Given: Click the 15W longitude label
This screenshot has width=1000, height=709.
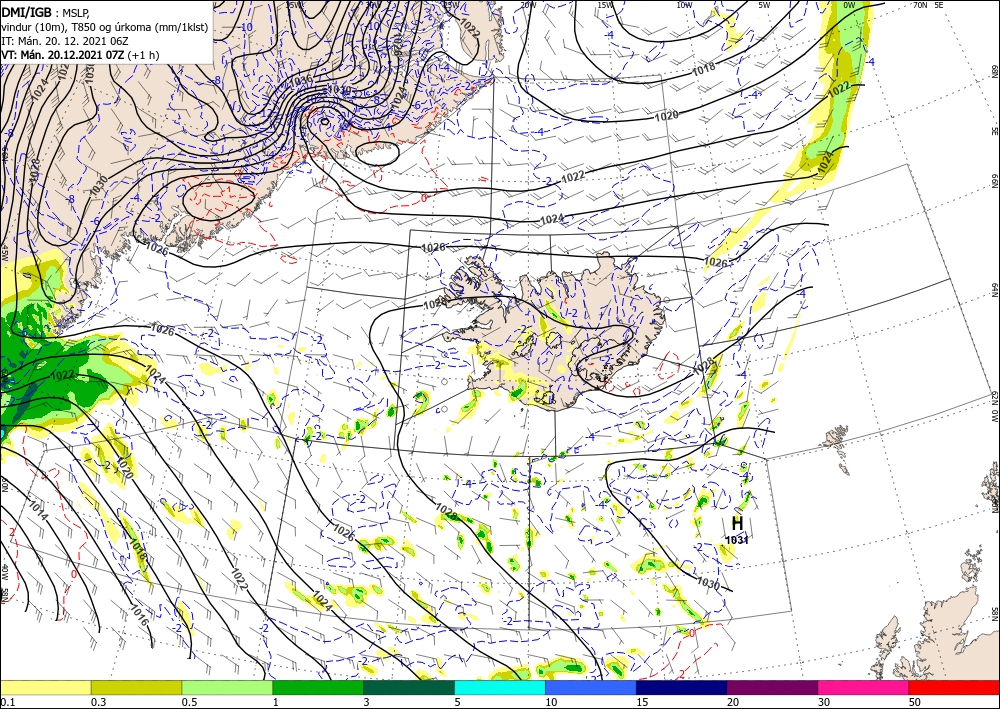Looking at the screenshot, I should (605, 5).
